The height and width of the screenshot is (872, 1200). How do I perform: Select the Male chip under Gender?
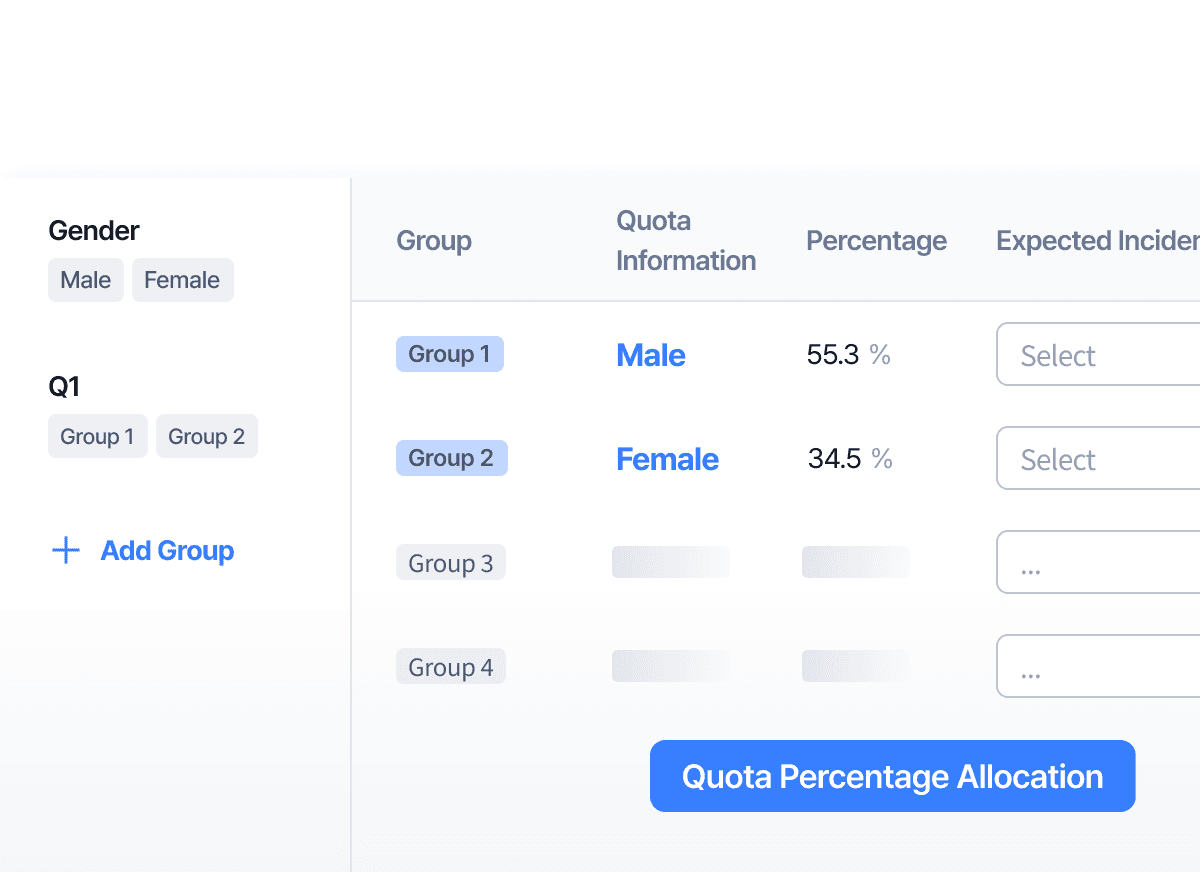coord(85,280)
